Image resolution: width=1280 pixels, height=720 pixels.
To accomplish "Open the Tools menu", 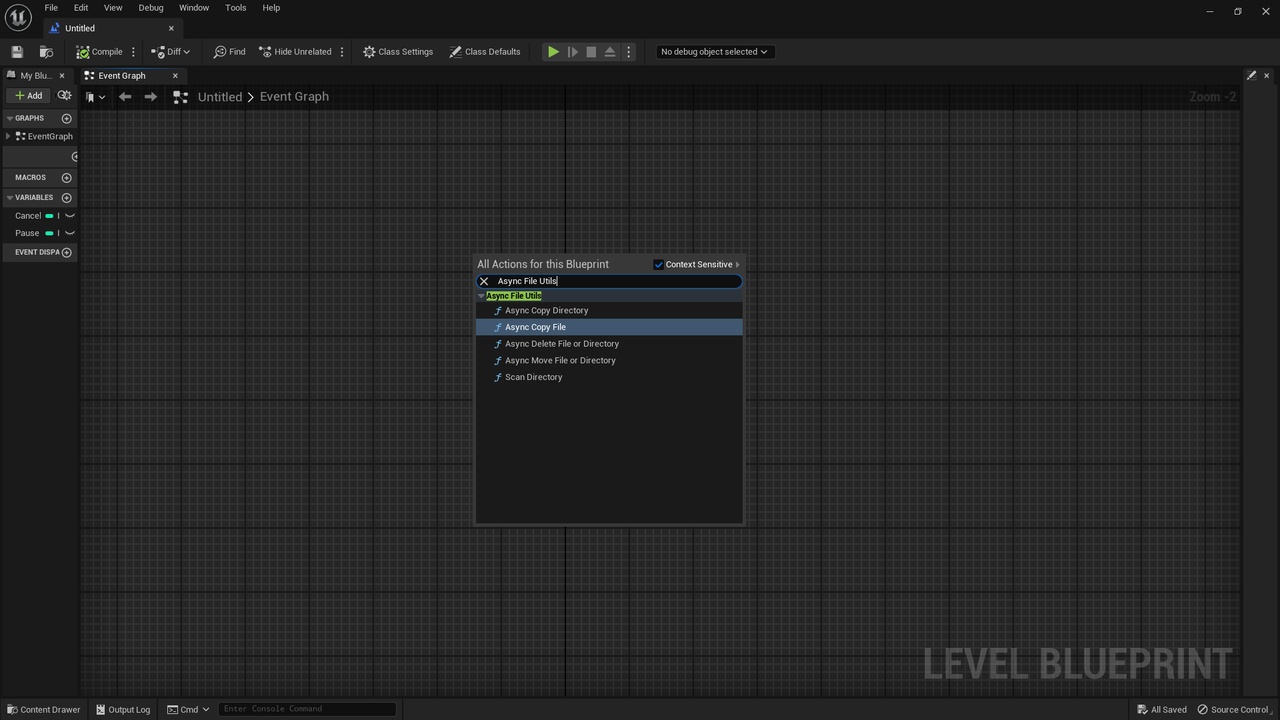I will click(x=236, y=8).
